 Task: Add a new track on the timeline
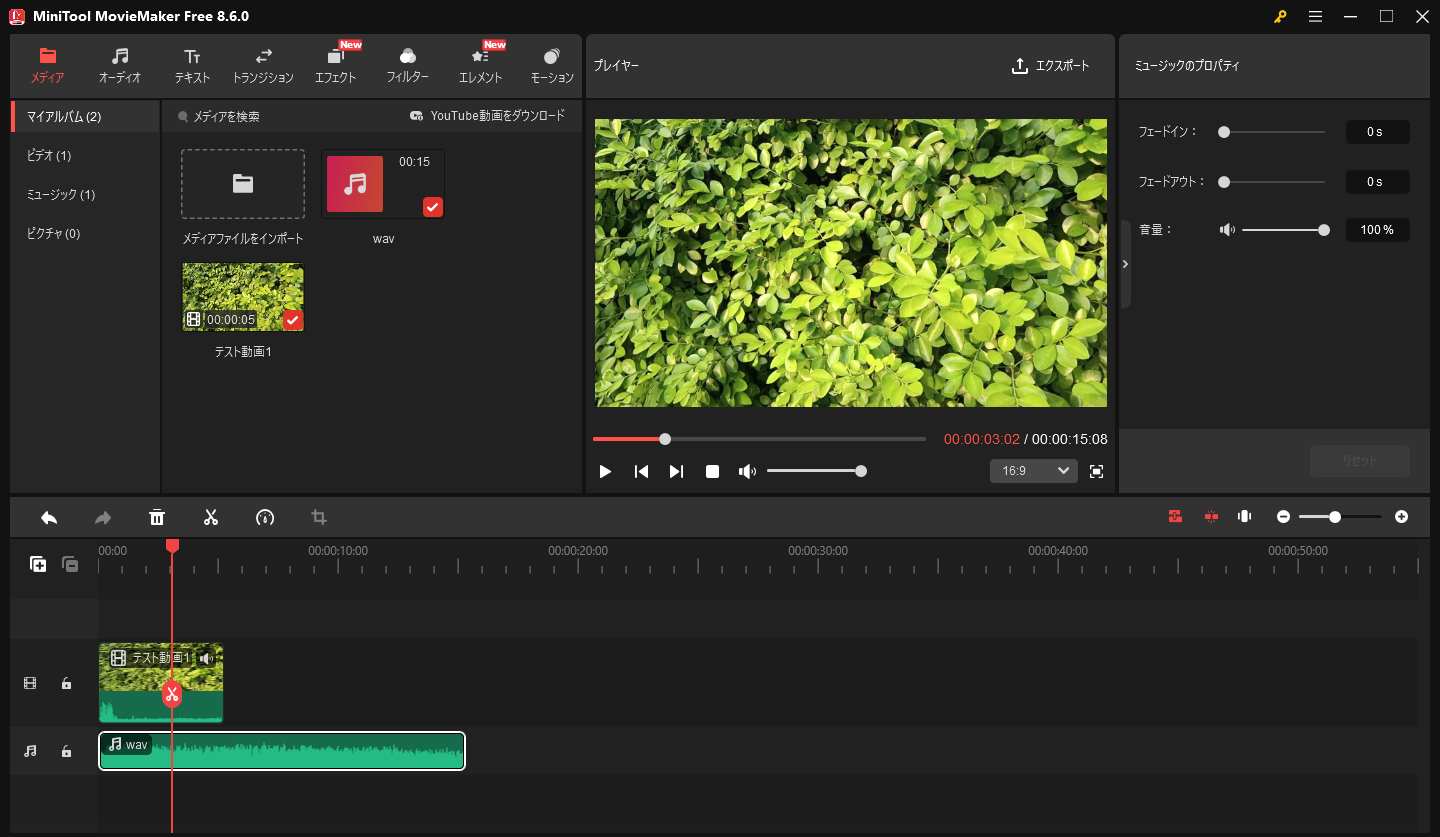pyautogui.click(x=37, y=564)
